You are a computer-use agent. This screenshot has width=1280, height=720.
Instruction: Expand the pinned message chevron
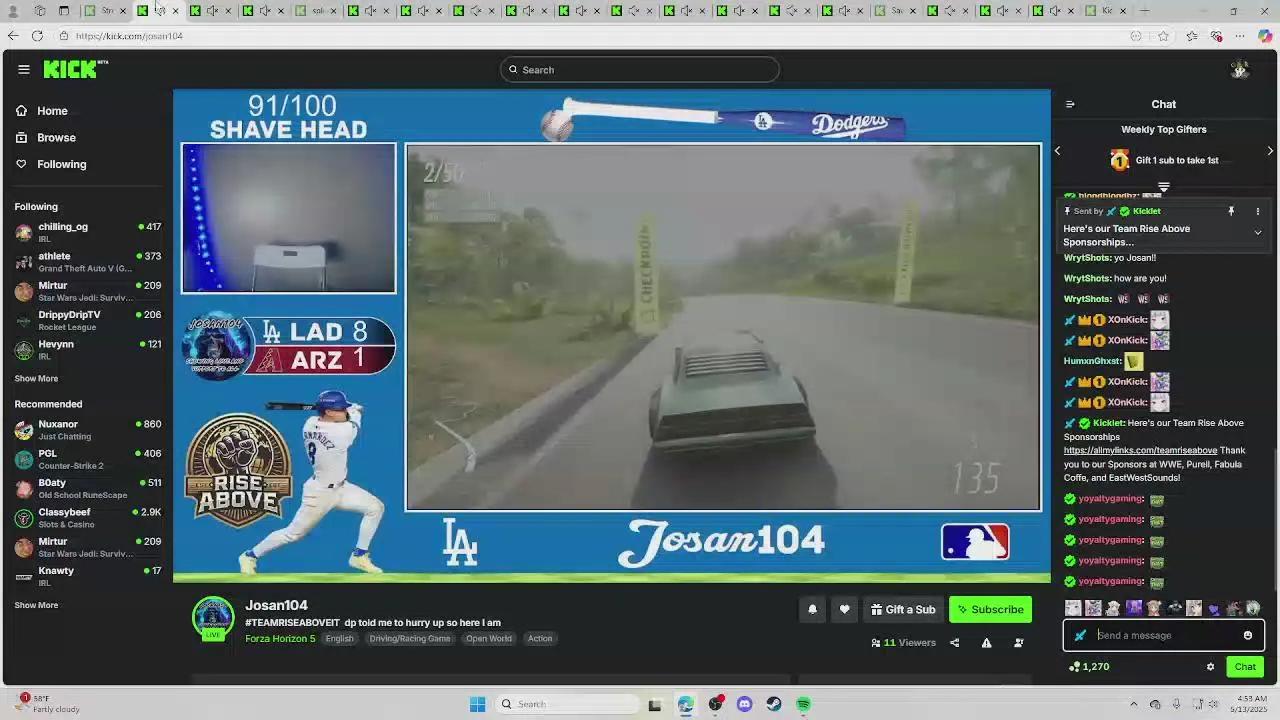[1258, 232]
